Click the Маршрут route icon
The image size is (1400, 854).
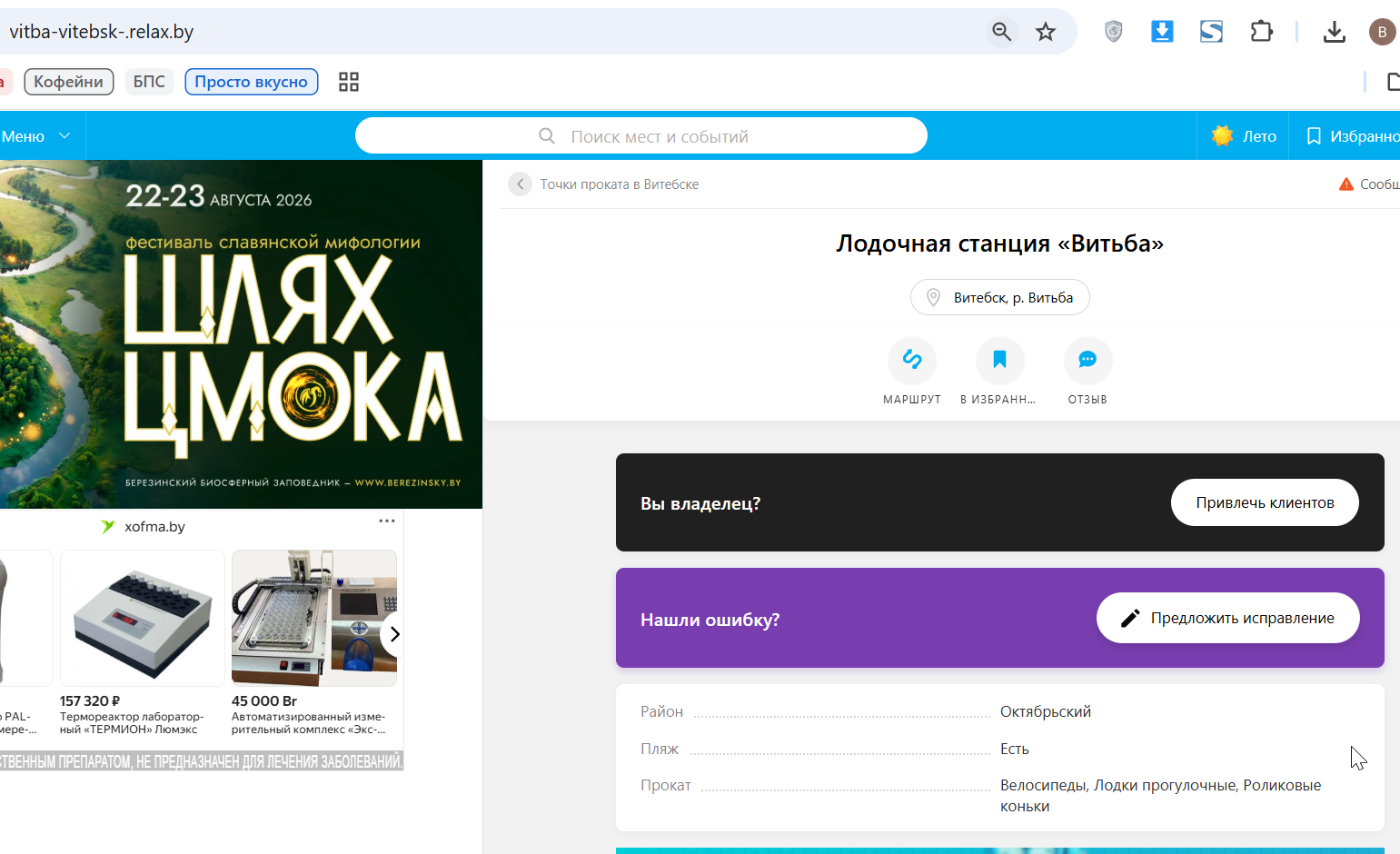click(912, 360)
